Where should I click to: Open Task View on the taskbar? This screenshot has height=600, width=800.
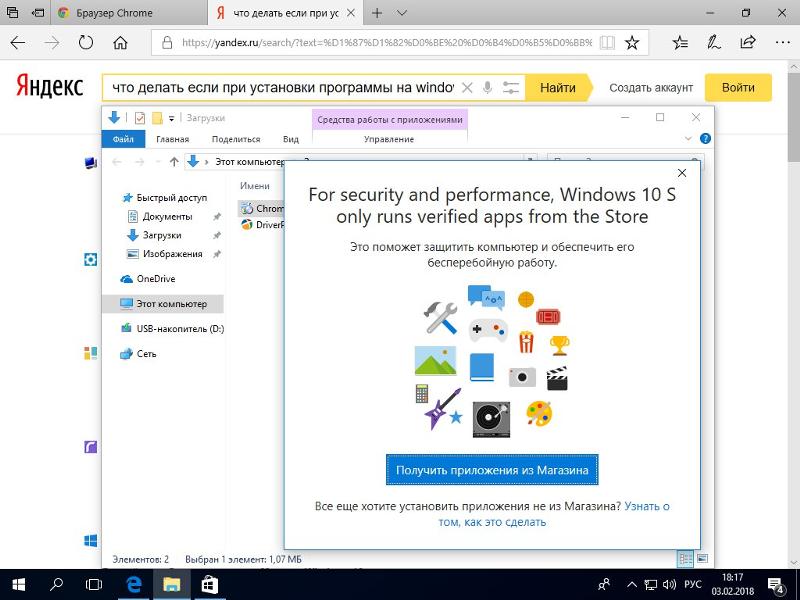(x=94, y=584)
